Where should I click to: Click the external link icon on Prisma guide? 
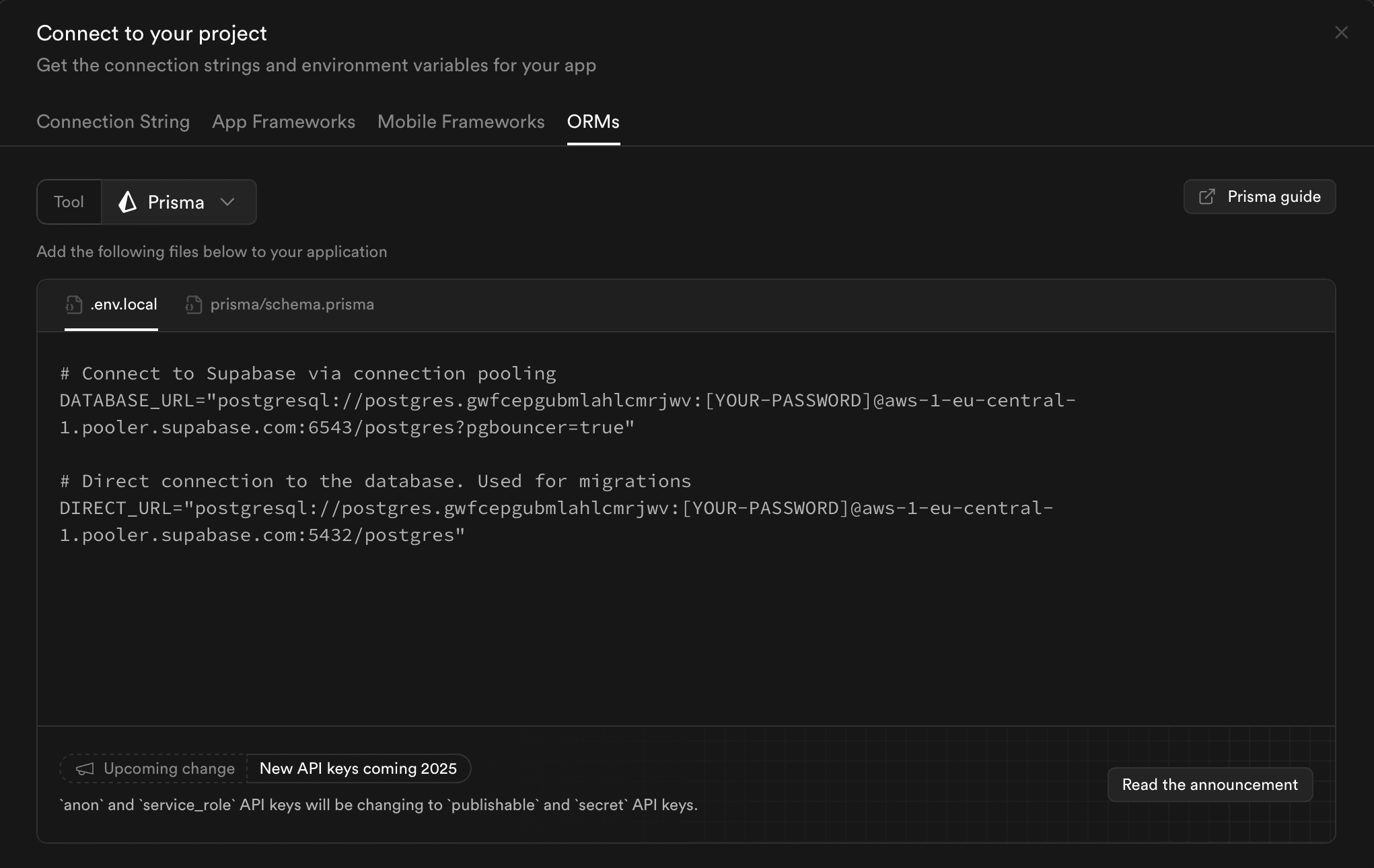tap(1207, 196)
